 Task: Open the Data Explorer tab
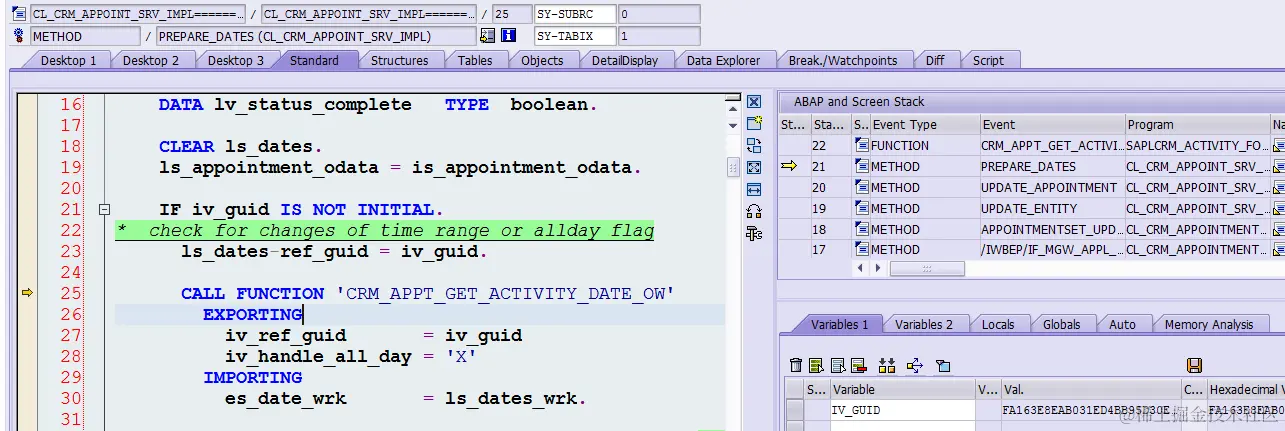[x=723, y=60]
